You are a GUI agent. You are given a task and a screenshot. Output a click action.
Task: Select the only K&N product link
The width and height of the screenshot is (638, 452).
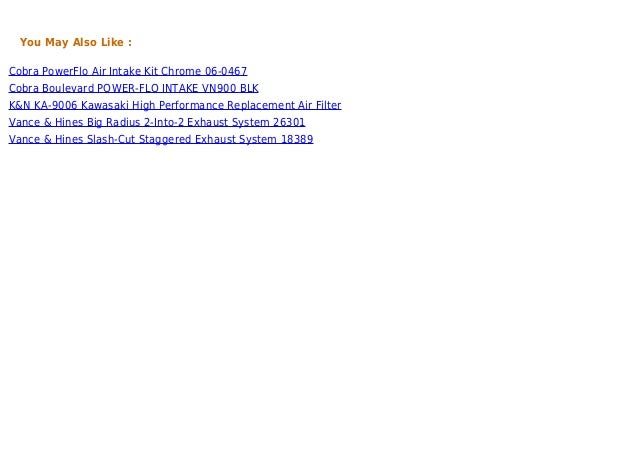175,105
